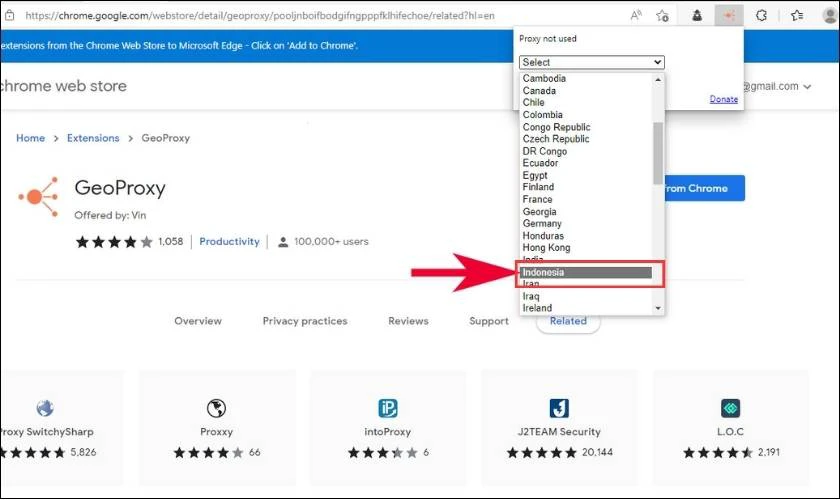Open the Productivity category link
The height and width of the screenshot is (500, 840).
click(x=229, y=242)
